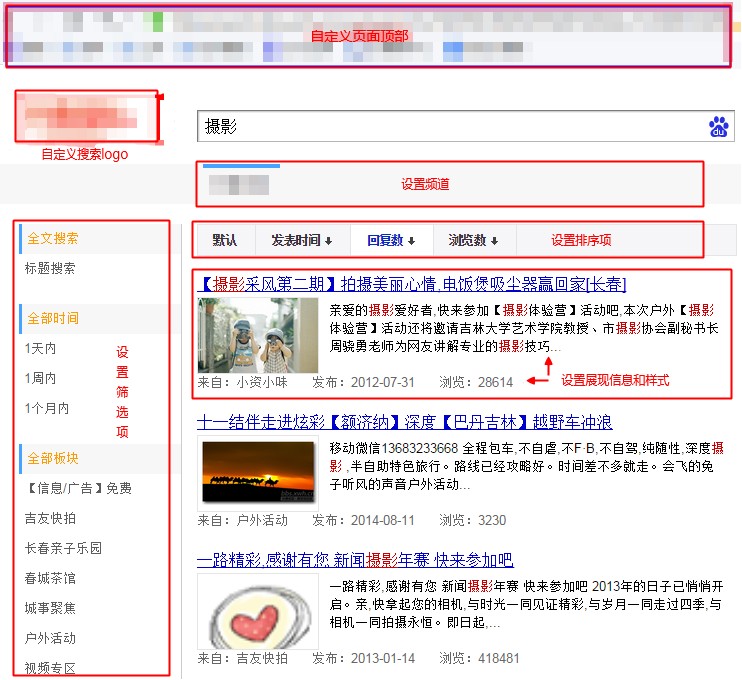The height and width of the screenshot is (680, 742).
Task: Click the two kids with cameras thumbnail
Action: [258, 335]
